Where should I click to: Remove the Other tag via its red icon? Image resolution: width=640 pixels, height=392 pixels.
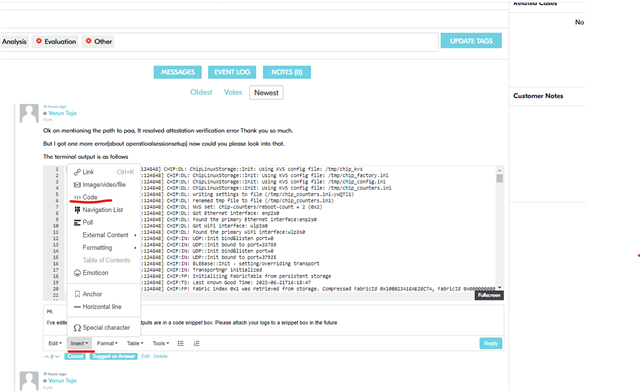tap(89, 41)
